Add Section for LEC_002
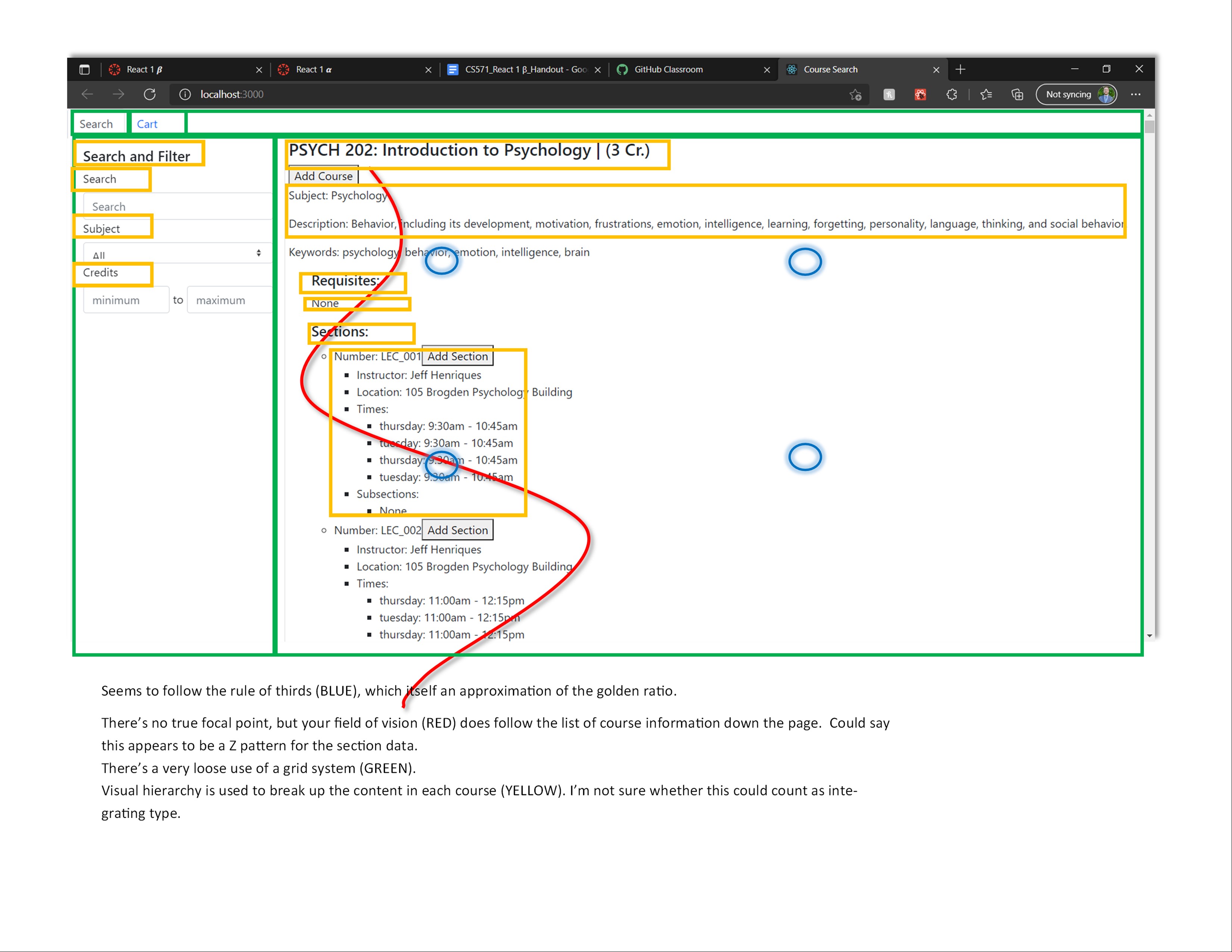 pos(457,530)
